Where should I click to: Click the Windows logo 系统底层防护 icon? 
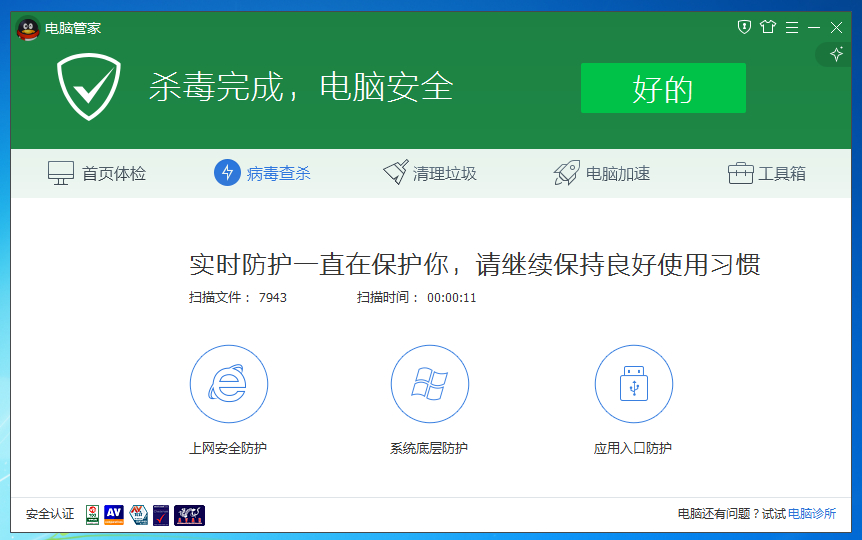(x=430, y=384)
